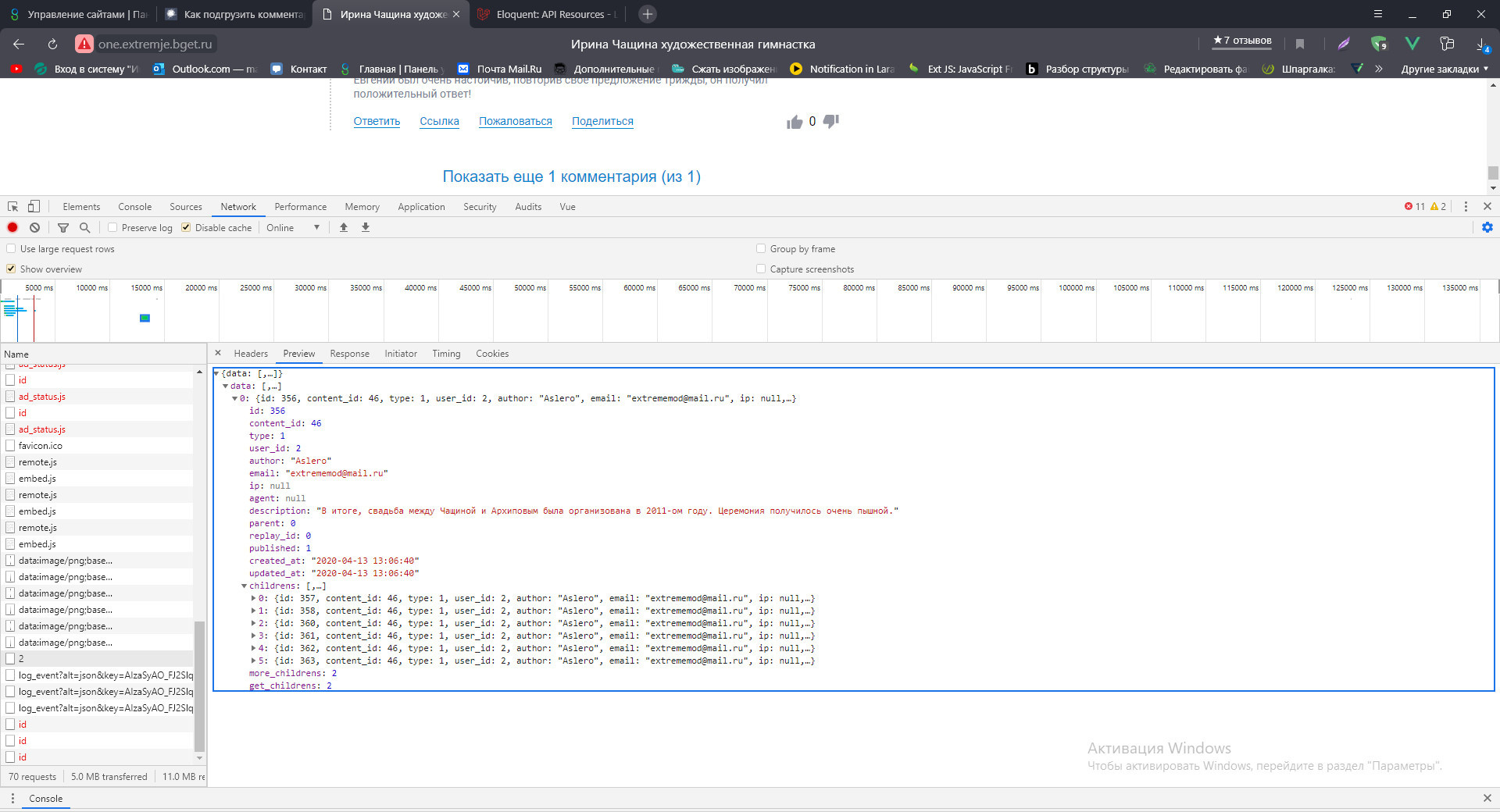Click the 7 отзывов reviews button
The height and width of the screenshot is (812, 1500).
(1242, 41)
